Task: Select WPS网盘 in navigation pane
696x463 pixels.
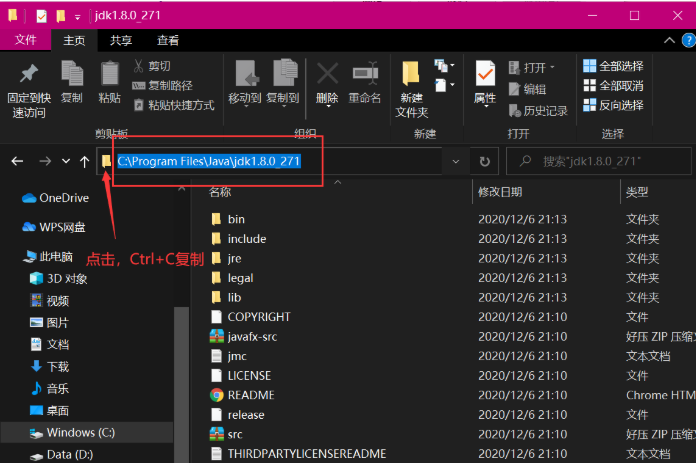Action: pos(54,227)
